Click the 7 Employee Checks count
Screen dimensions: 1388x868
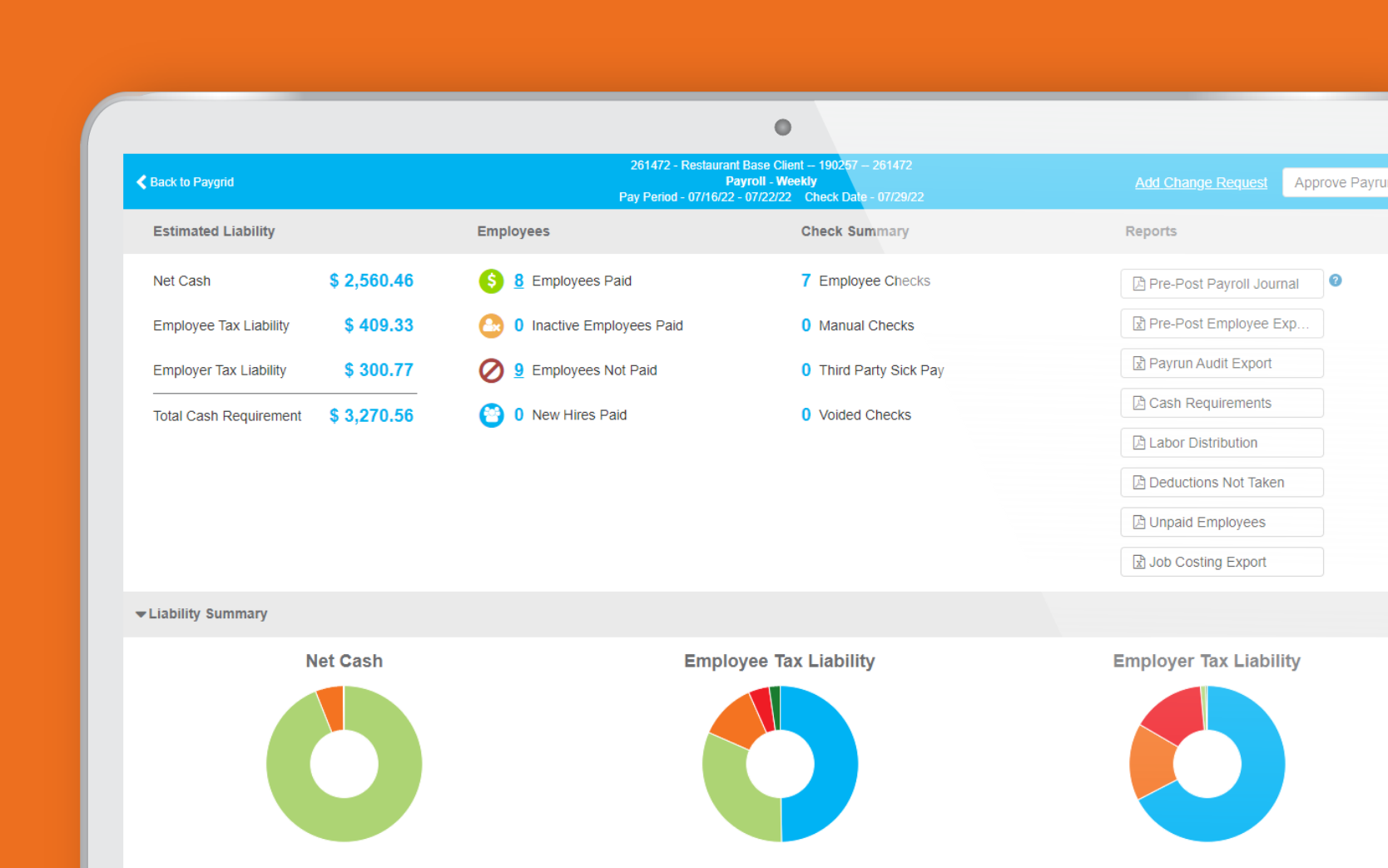tap(806, 280)
